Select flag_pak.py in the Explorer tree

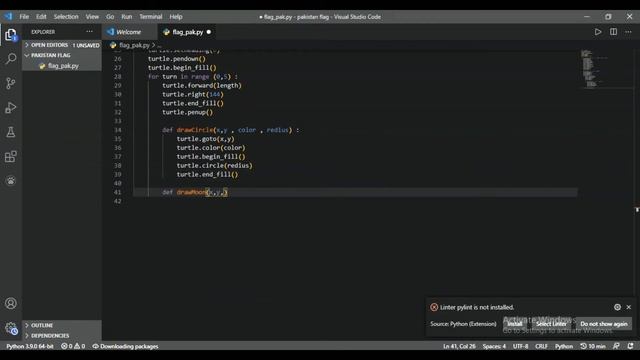coord(61,66)
